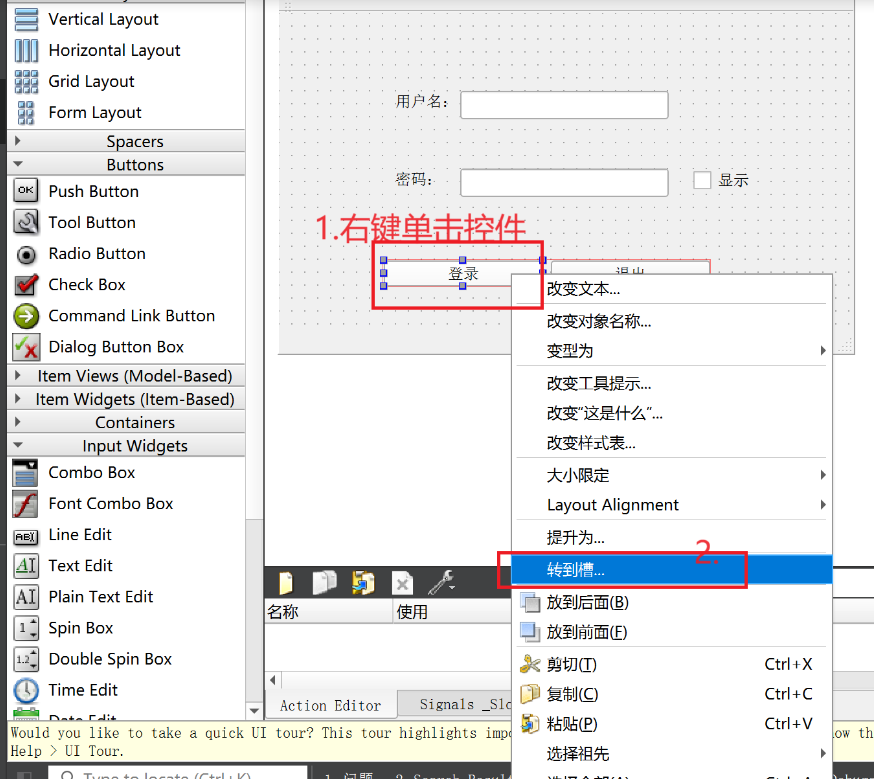
Task: Check the 显示 checkbox beside the password field
Action: point(701,180)
